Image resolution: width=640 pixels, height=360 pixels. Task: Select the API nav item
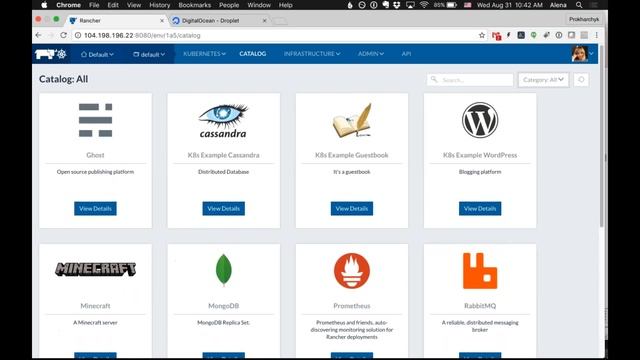pos(406,54)
